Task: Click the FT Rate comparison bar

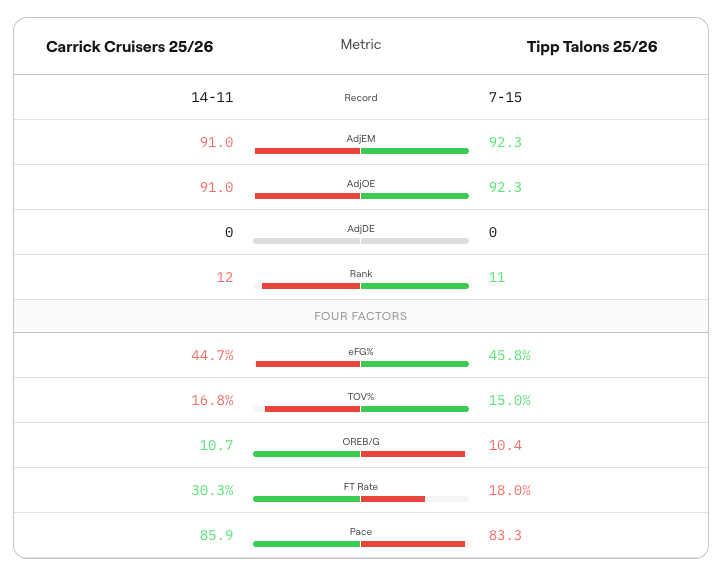Action: (x=361, y=499)
